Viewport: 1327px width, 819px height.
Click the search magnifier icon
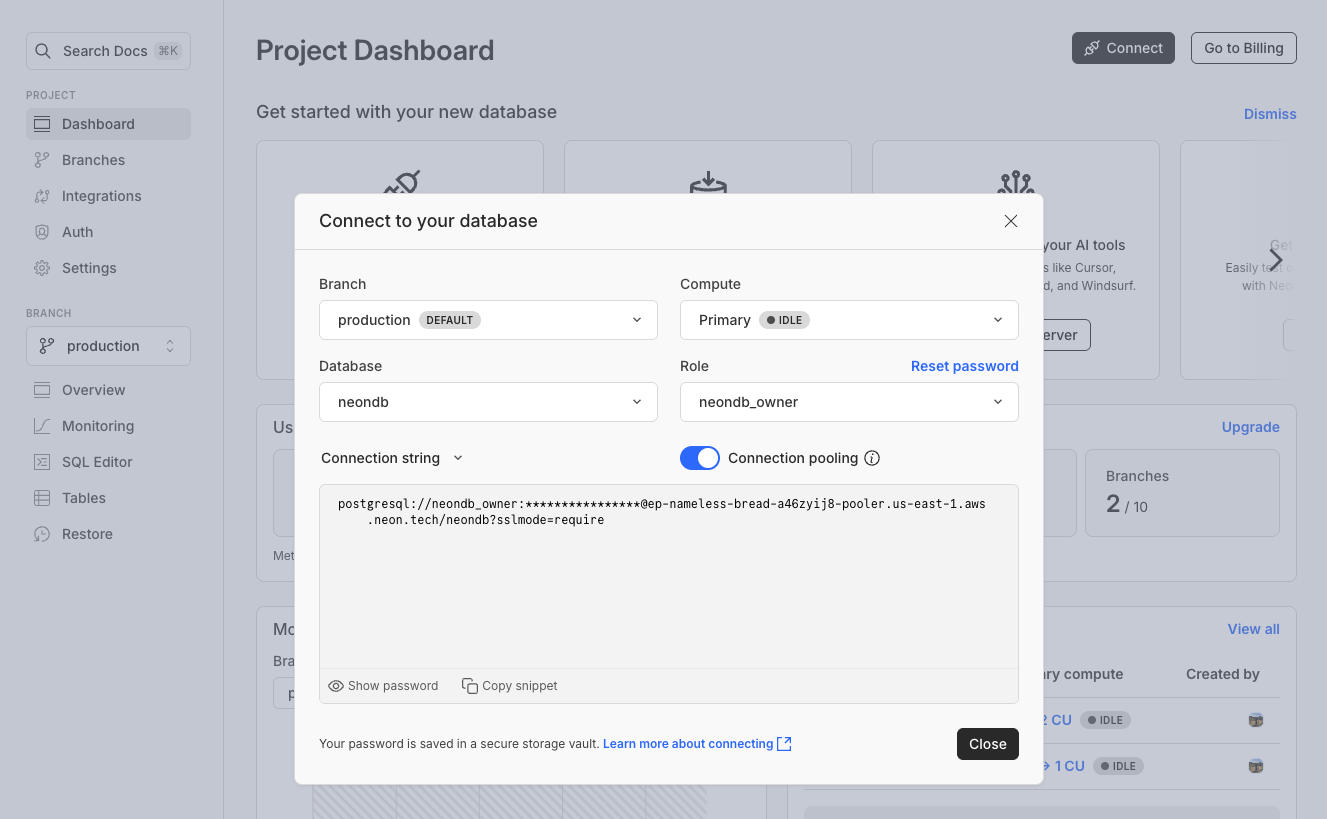point(44,51)
